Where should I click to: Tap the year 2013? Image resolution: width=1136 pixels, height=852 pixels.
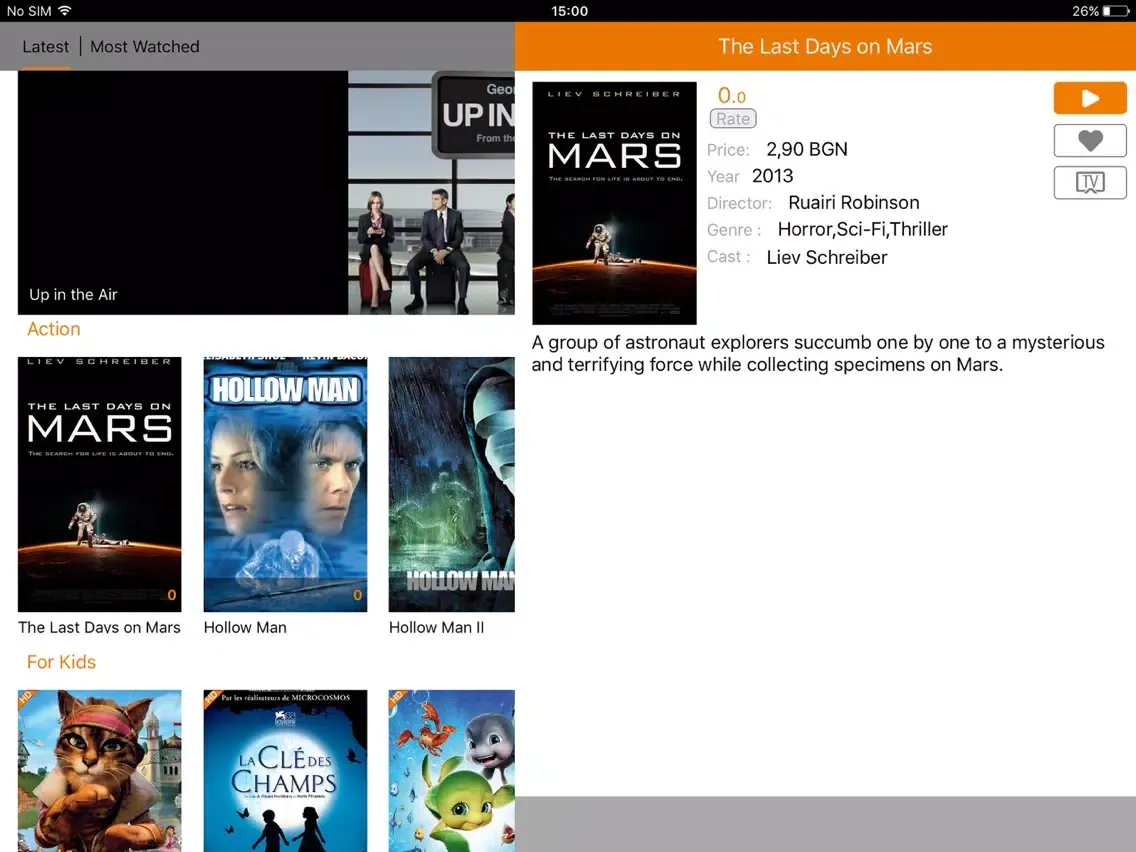(772, 176)
